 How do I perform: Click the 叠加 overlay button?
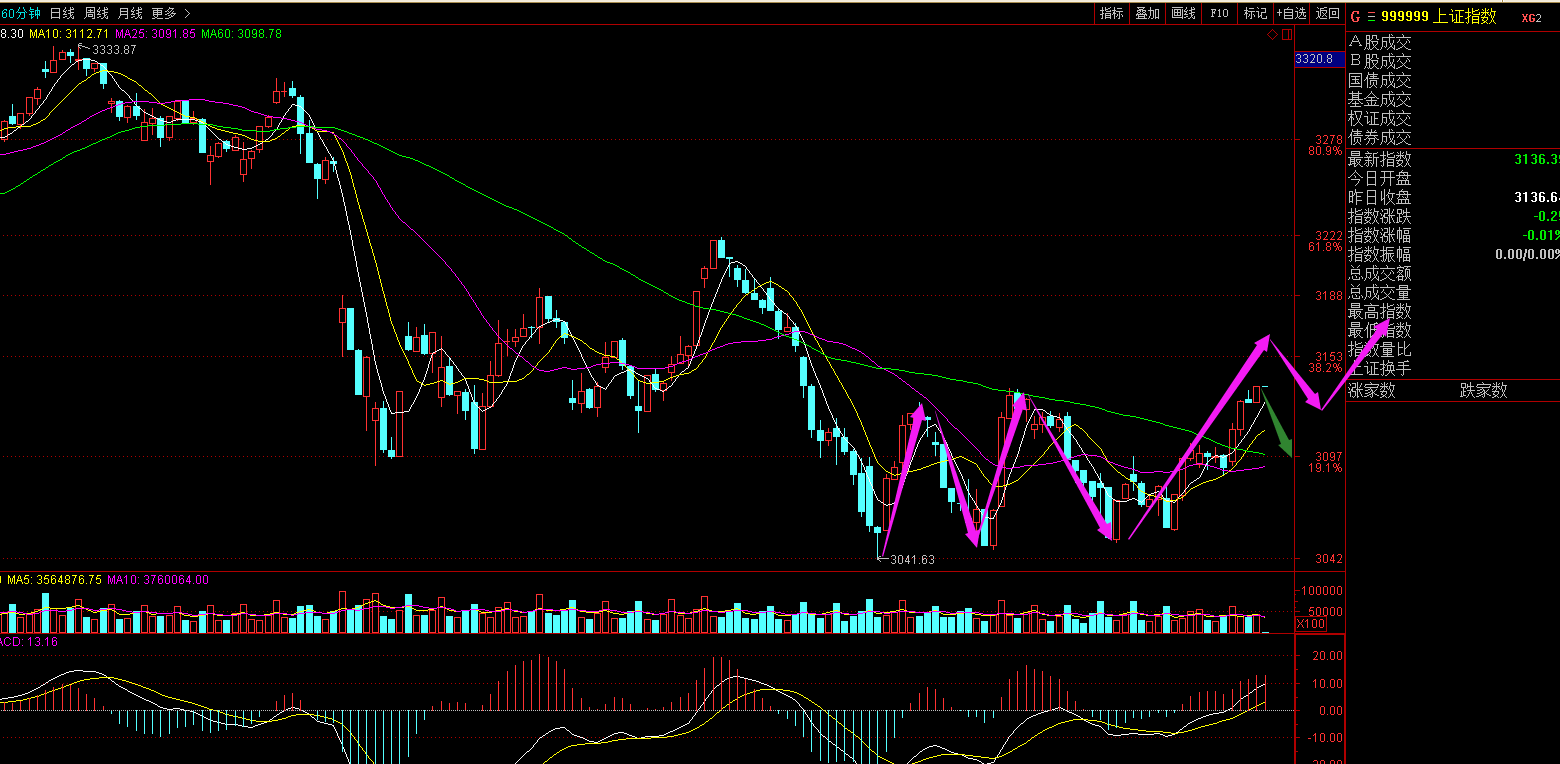click(1147, 13)
